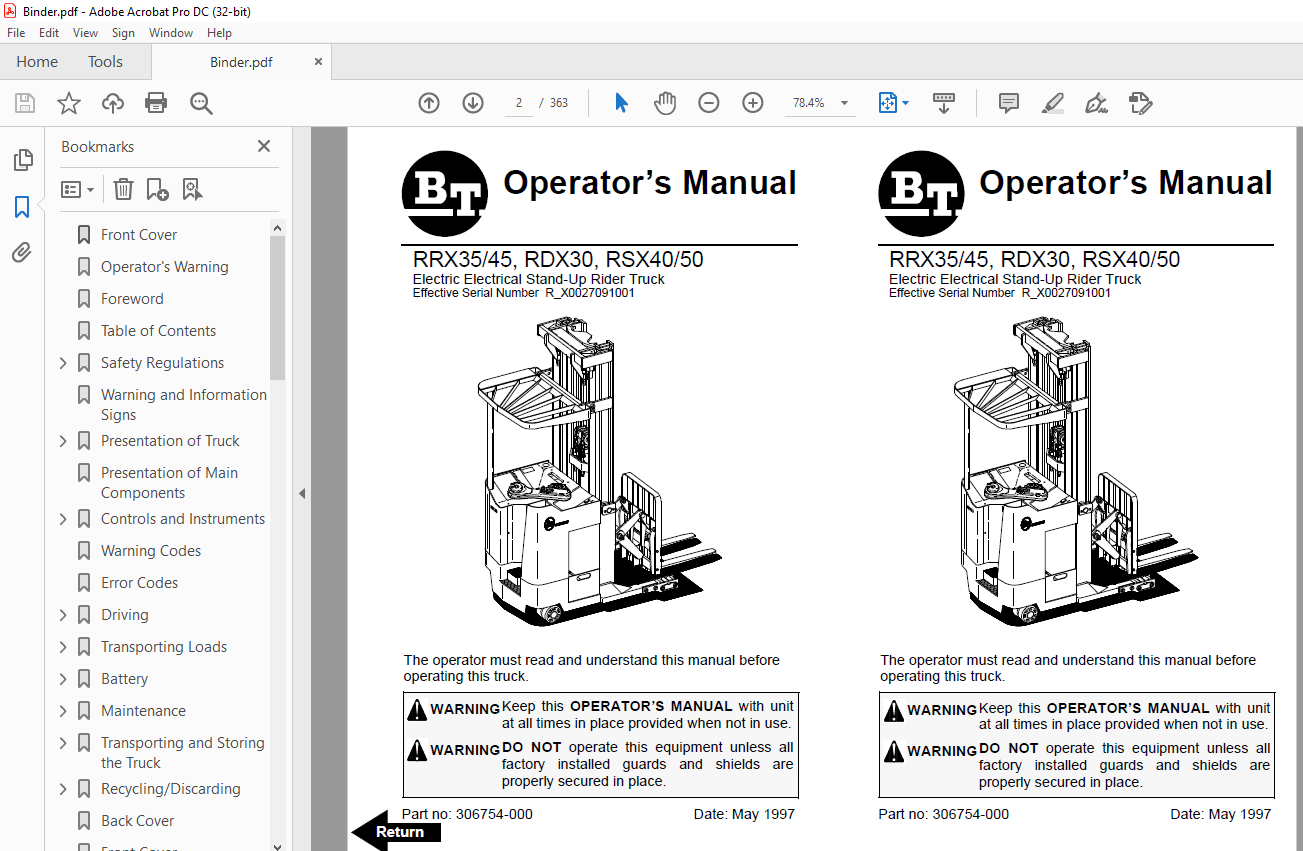
Task: Open the File menu
Action: click(16, 33)
